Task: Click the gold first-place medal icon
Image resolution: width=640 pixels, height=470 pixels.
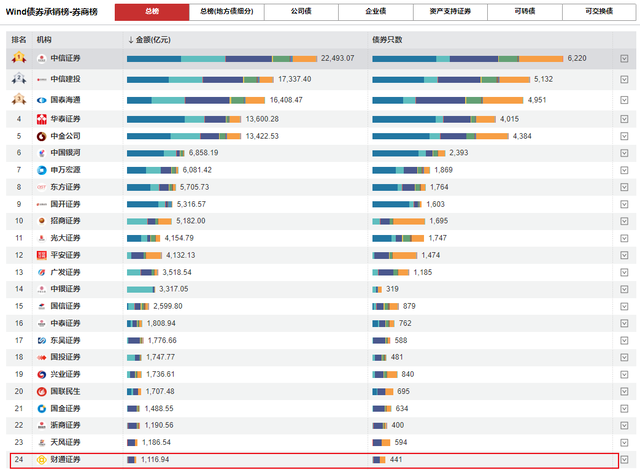Action: coord(18,58)
